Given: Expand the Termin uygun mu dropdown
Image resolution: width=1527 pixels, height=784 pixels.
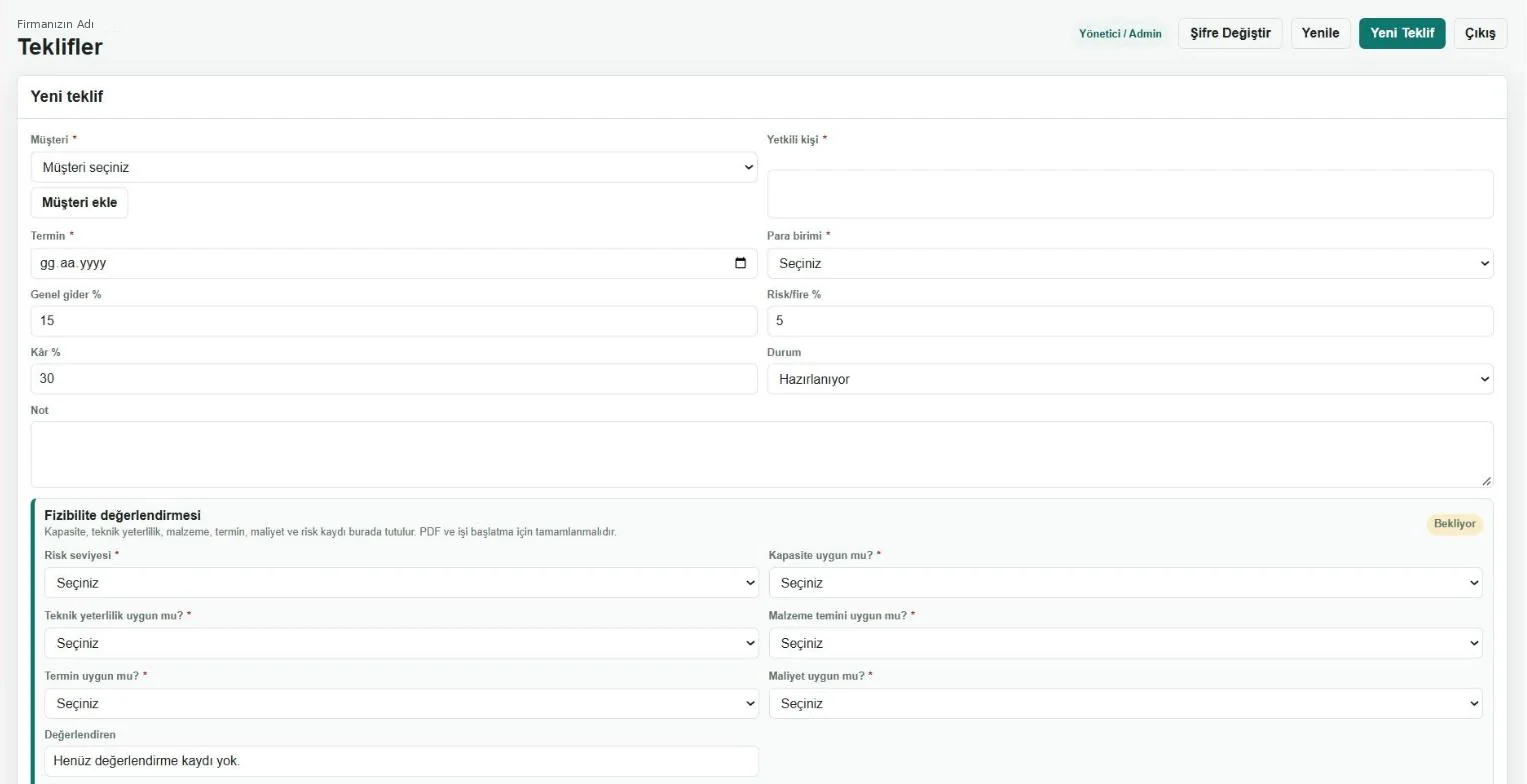Looking at the screenshot, I should [x=401, y=703].
